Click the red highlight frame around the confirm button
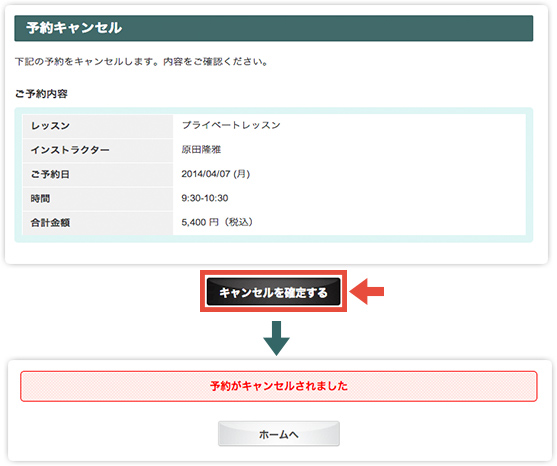Screen dimensions: 557x466 point(274,273)
